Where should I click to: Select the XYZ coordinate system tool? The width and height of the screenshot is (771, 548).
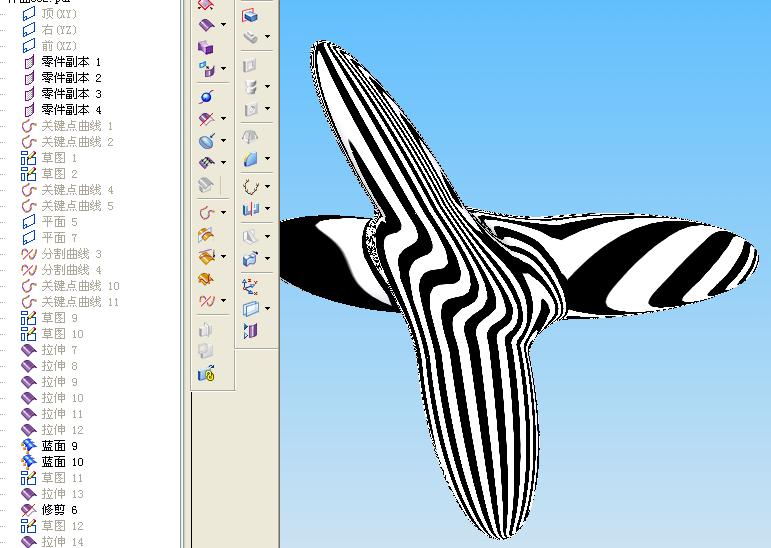pyautogui.click(x=250, y=286)
